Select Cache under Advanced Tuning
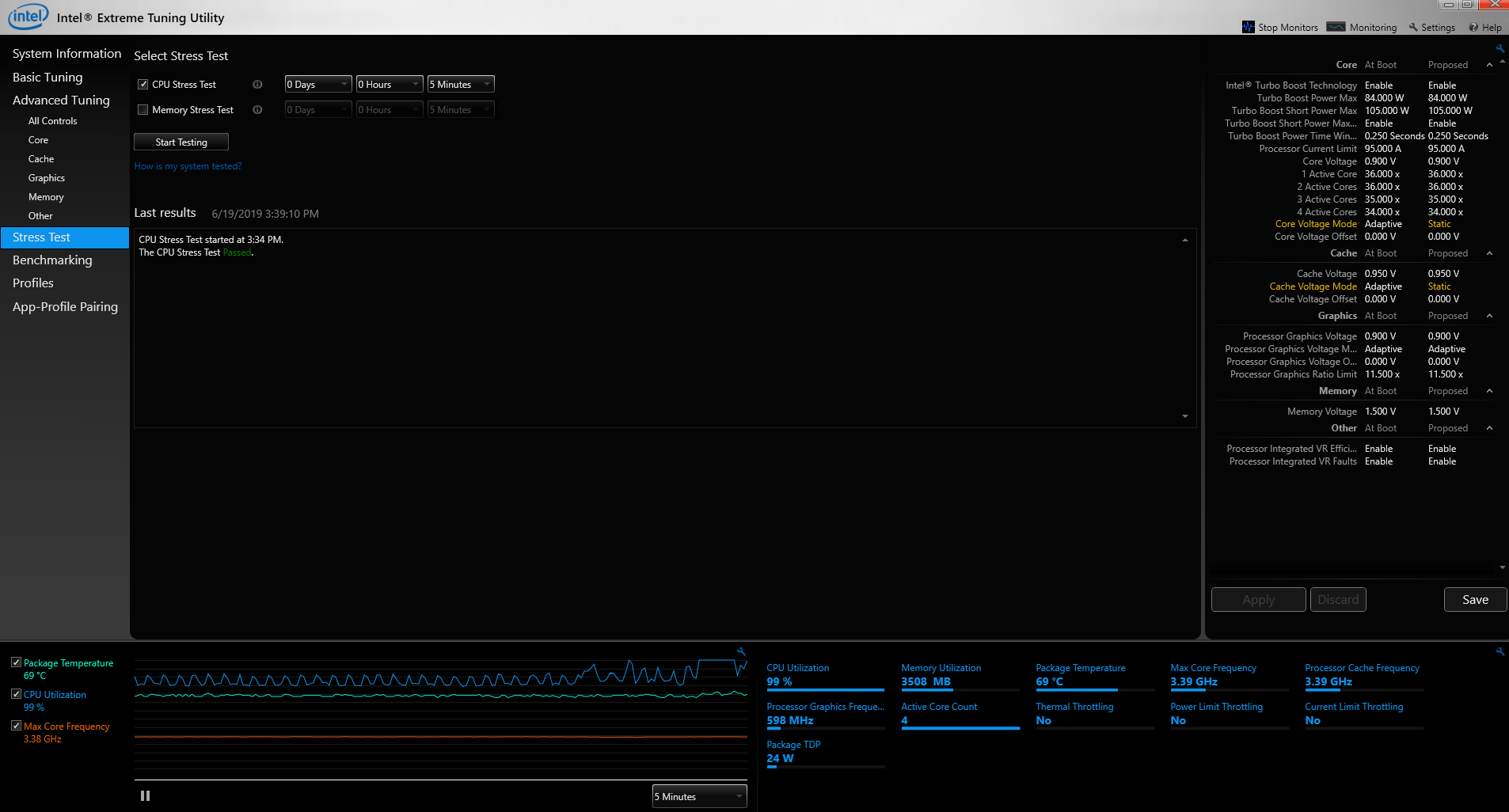The image size is (1509, 812). (x=41, y=159)
